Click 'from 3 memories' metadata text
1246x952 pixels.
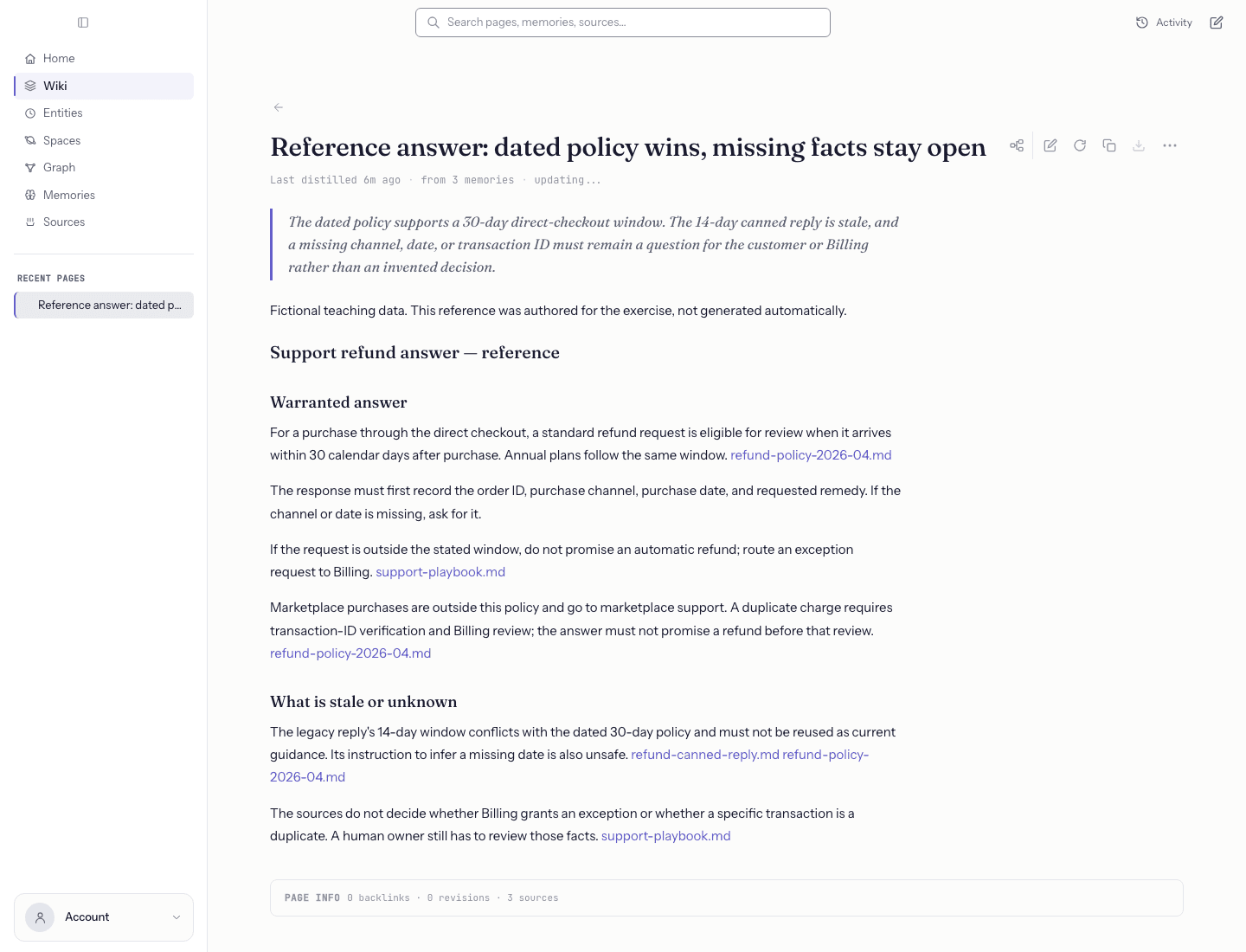467,180
